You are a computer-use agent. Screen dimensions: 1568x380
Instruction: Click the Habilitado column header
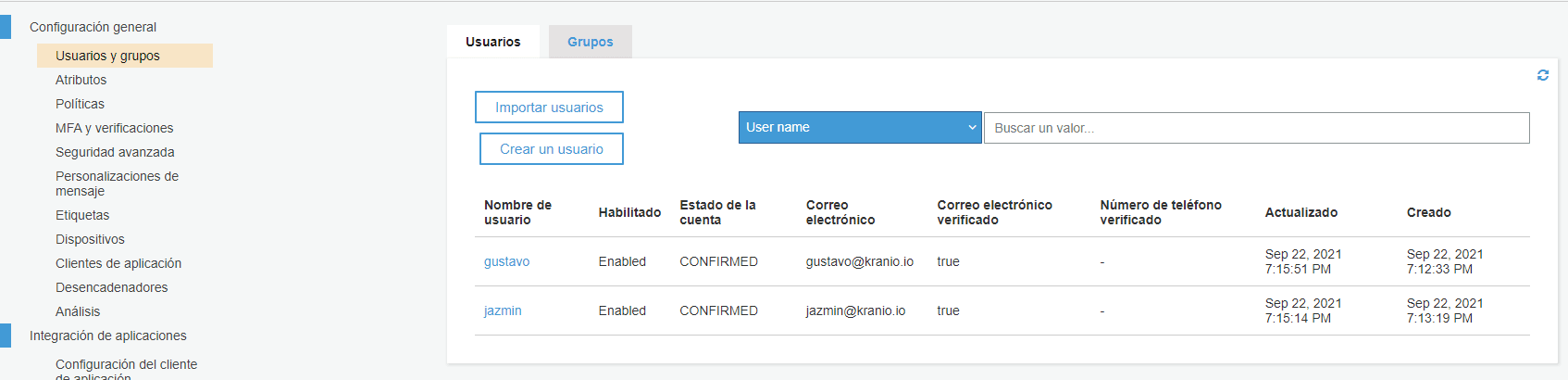[629, 212]
